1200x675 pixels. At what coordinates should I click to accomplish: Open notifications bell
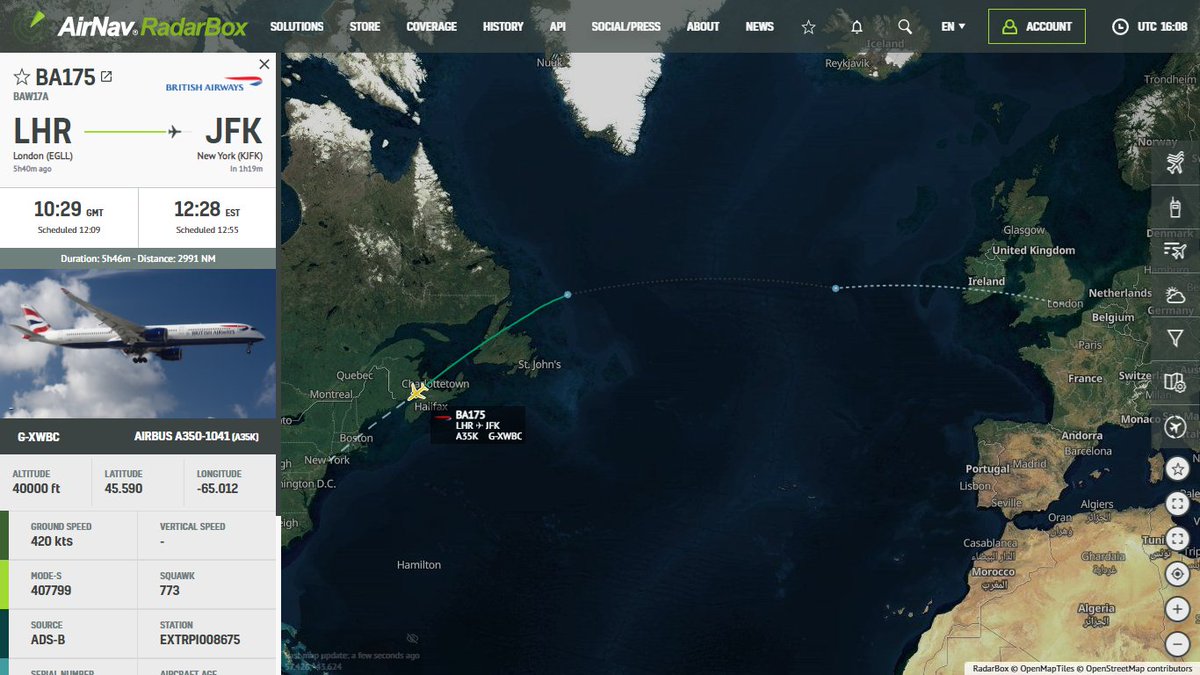click(857, 27)
